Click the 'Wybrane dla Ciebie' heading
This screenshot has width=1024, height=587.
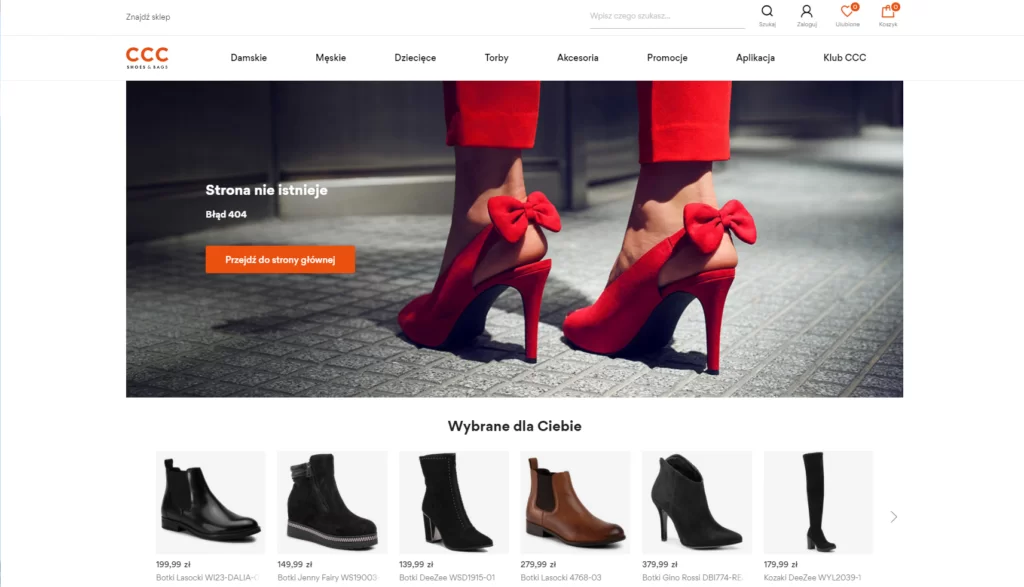(515, 426)
